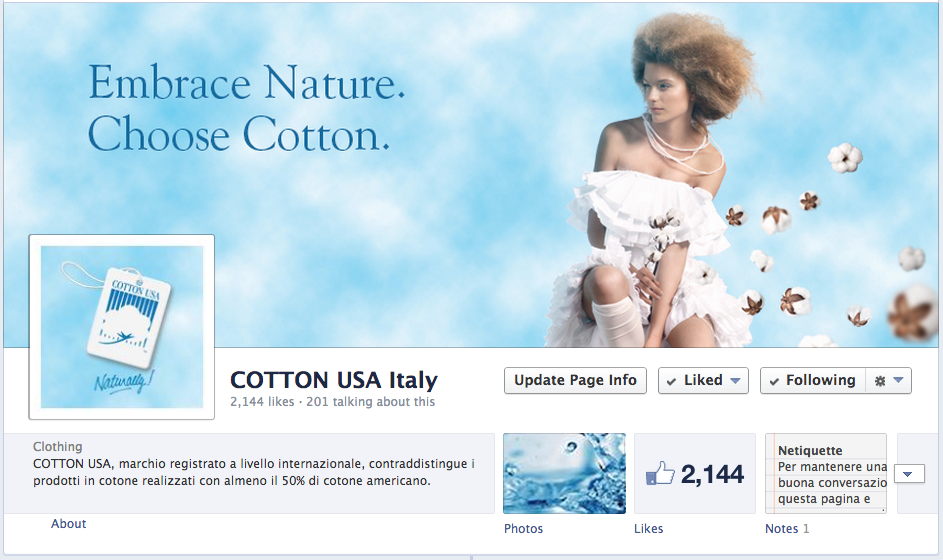The width and height of the screenshot is (943, 560).
Task: Open the Liked dropdown button
Action: 703,381
